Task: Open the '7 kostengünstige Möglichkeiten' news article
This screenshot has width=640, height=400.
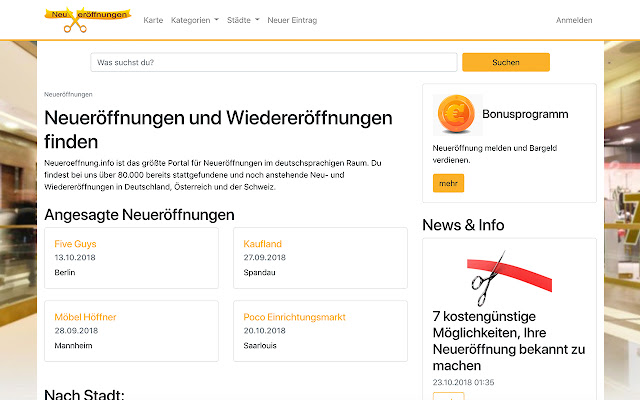Action: [x=509, y=341]
